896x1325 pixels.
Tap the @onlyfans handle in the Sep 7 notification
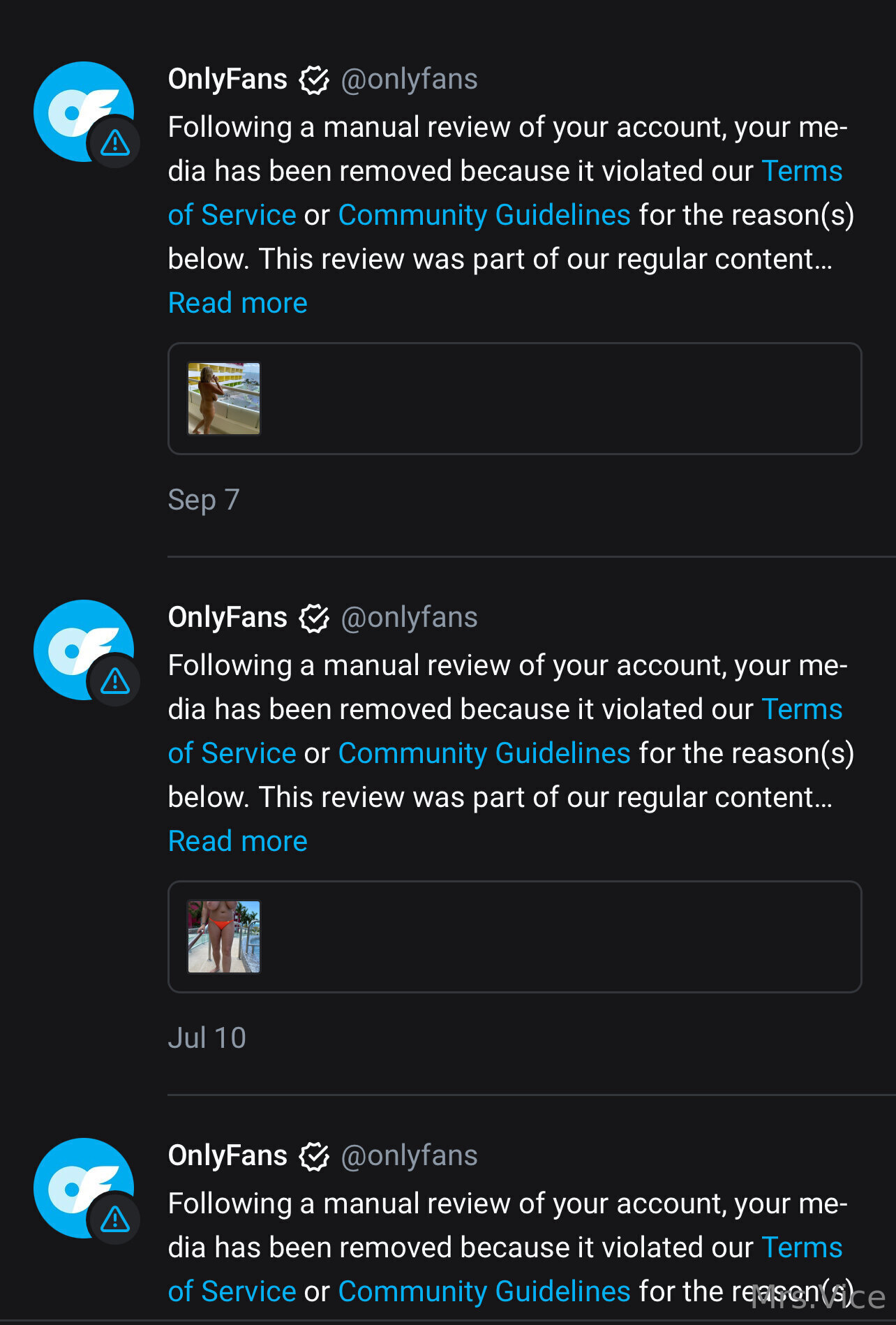pyautogui.click(x=409, y=80)
